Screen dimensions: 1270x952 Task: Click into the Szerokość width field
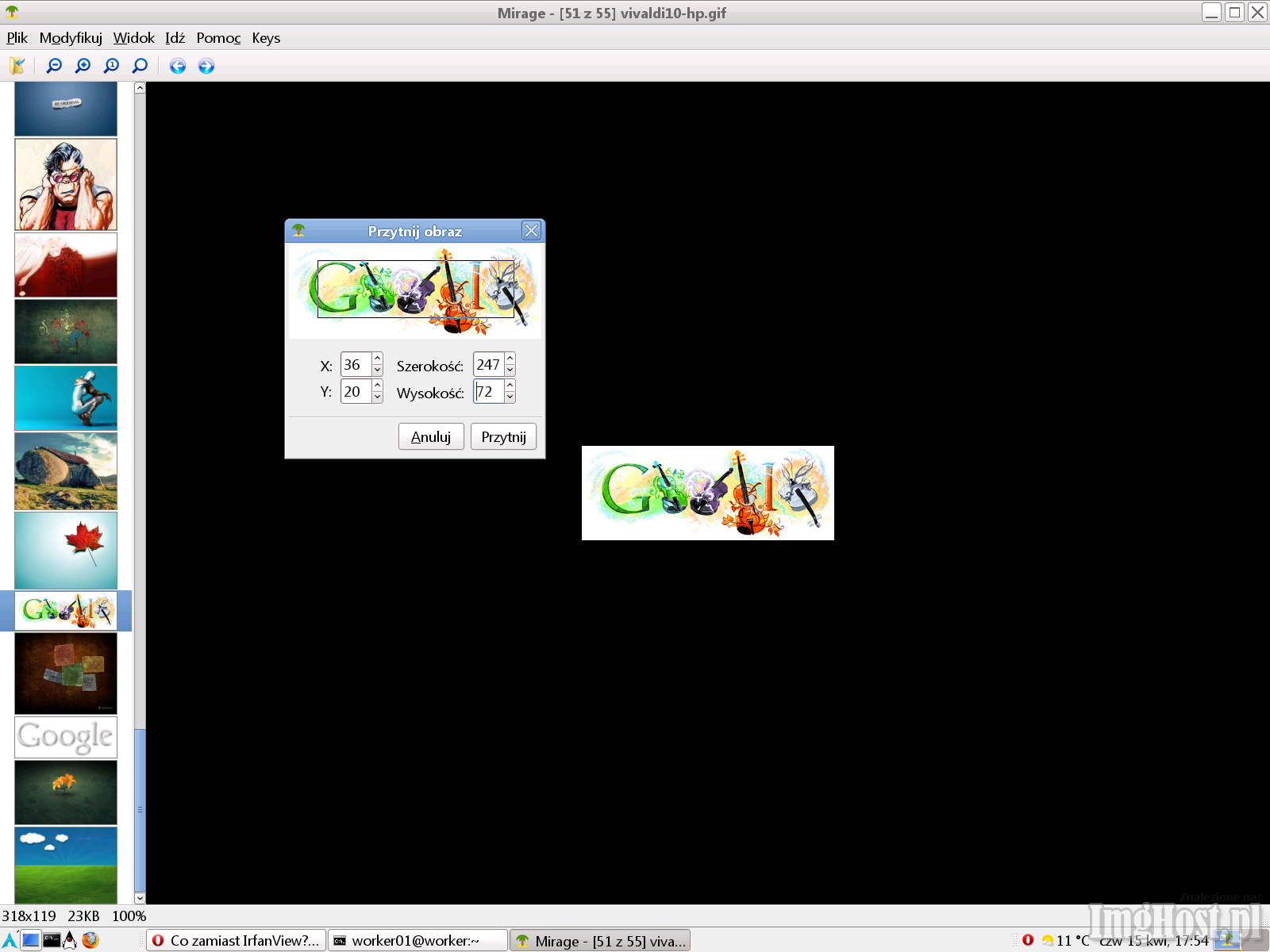coord(489,365)
